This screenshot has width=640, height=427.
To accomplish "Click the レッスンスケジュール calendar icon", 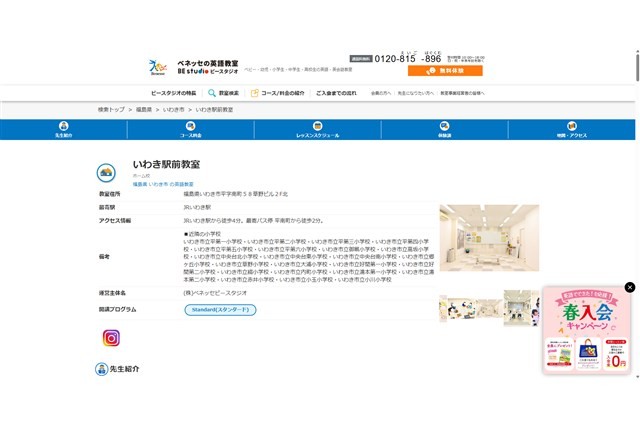I will click(318, 126).
